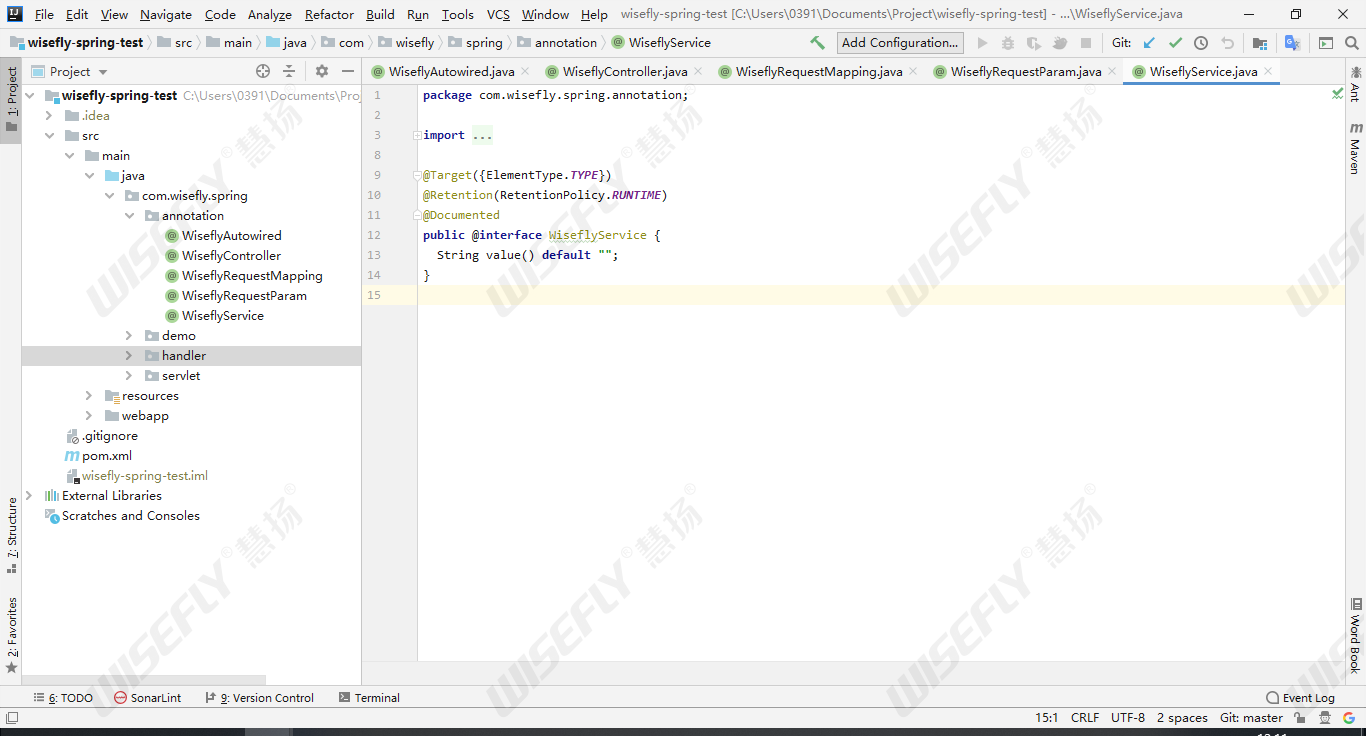Expand the handler package arrow
1366x736 pixels.
[129, 356]
